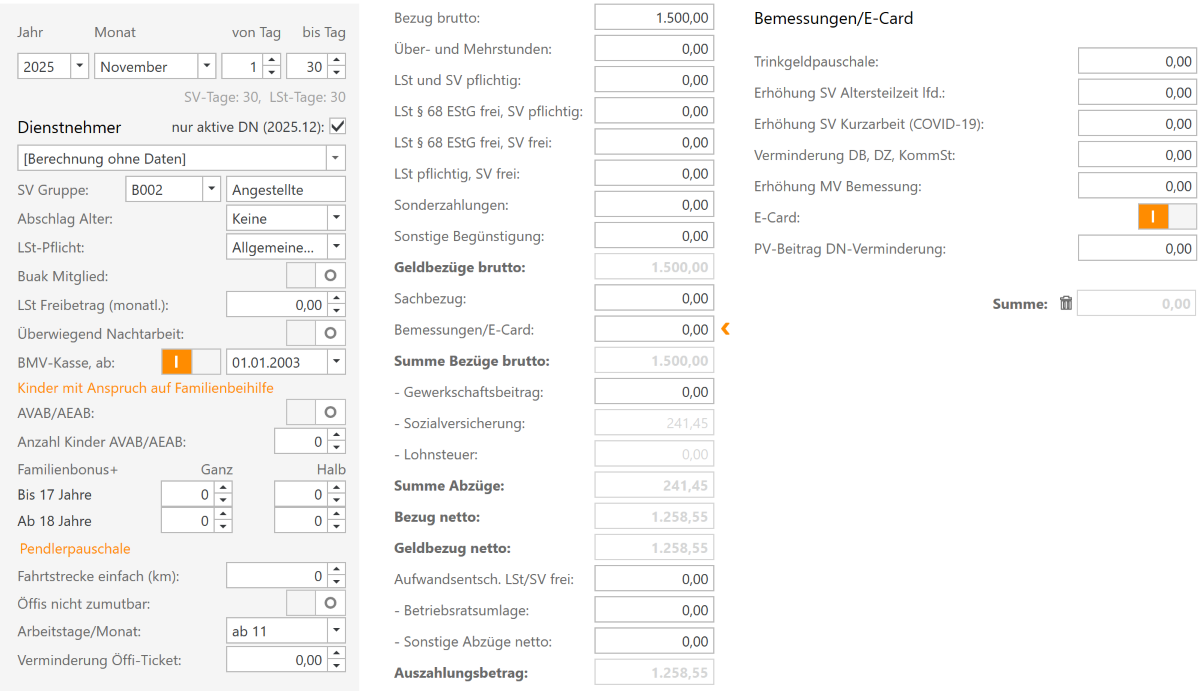Open the Monat November dropdown
This screenshot has width=1198, height=691.
click(206, 67)
